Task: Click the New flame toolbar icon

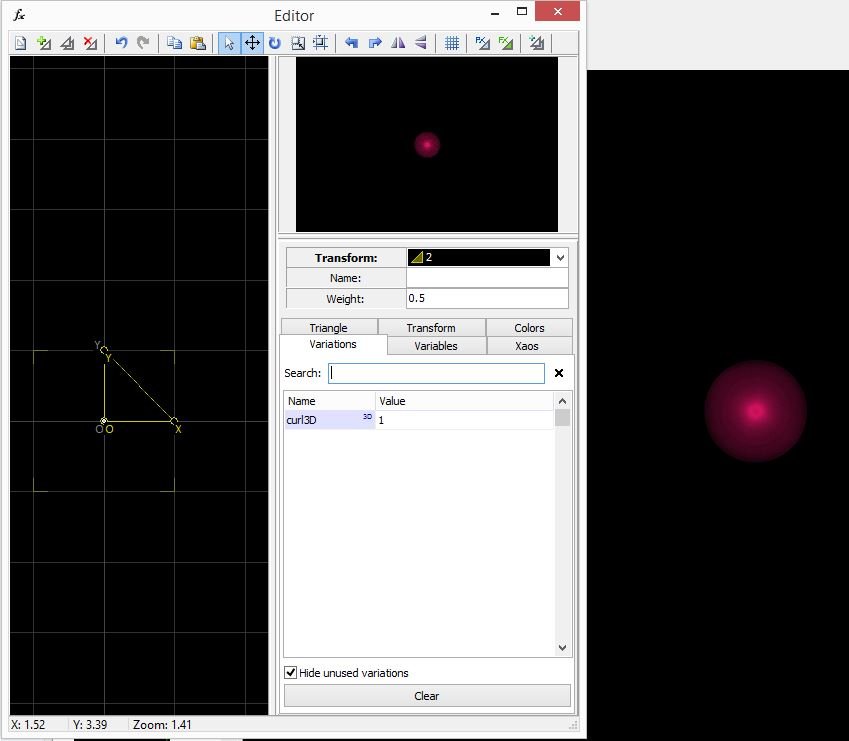Action: click(21, 43)
